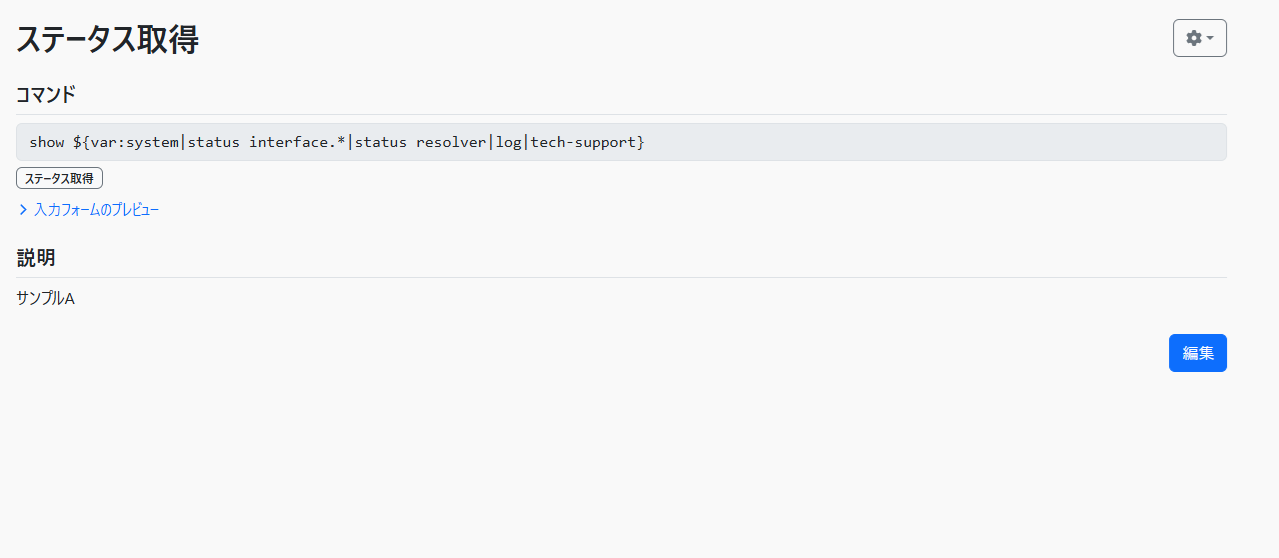Viewport: 1279px width, 558px height.
Task: Click "log" option in the command text
Action: (508, 142)
